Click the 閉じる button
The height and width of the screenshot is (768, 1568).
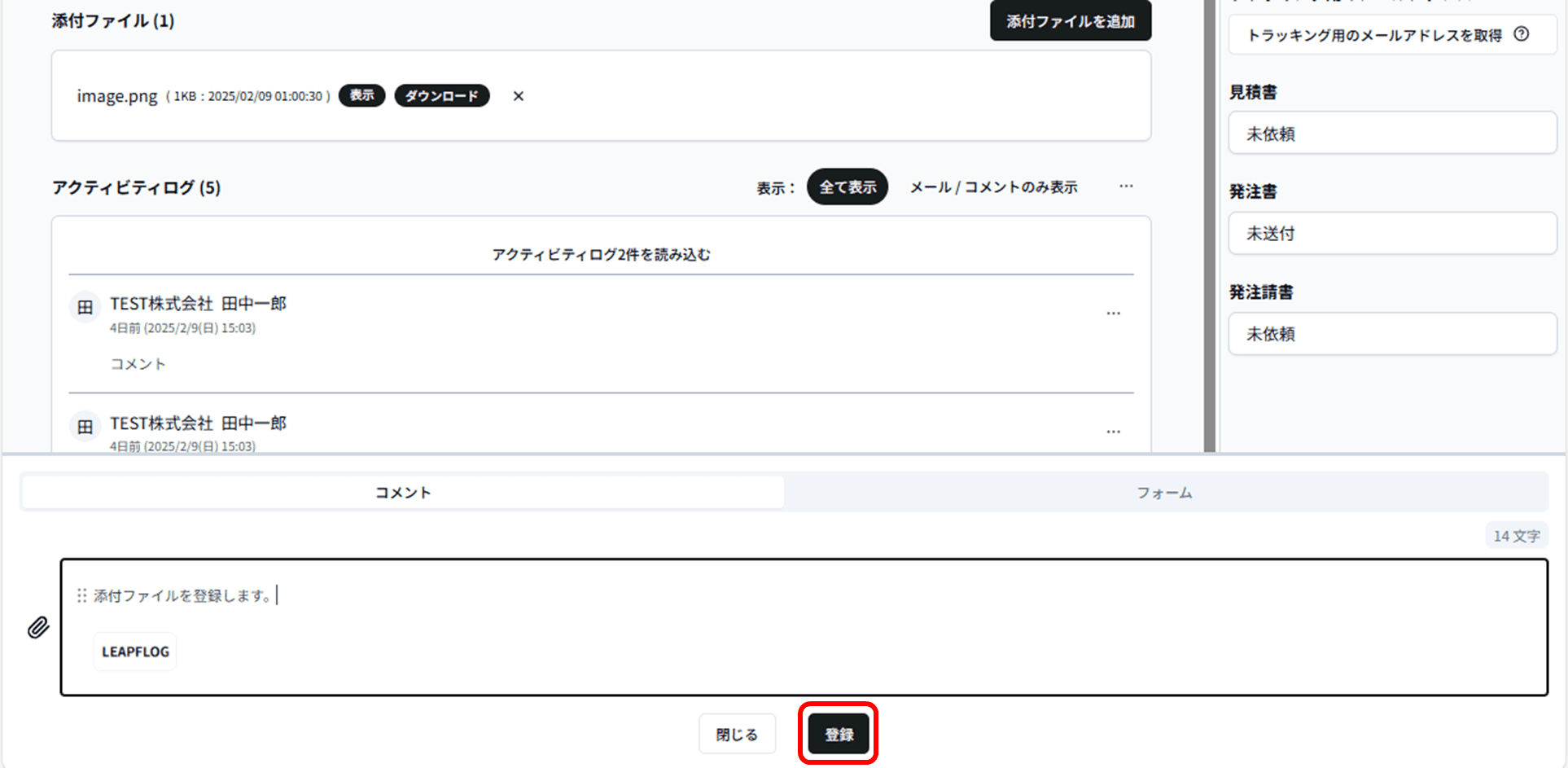[737, 735]
